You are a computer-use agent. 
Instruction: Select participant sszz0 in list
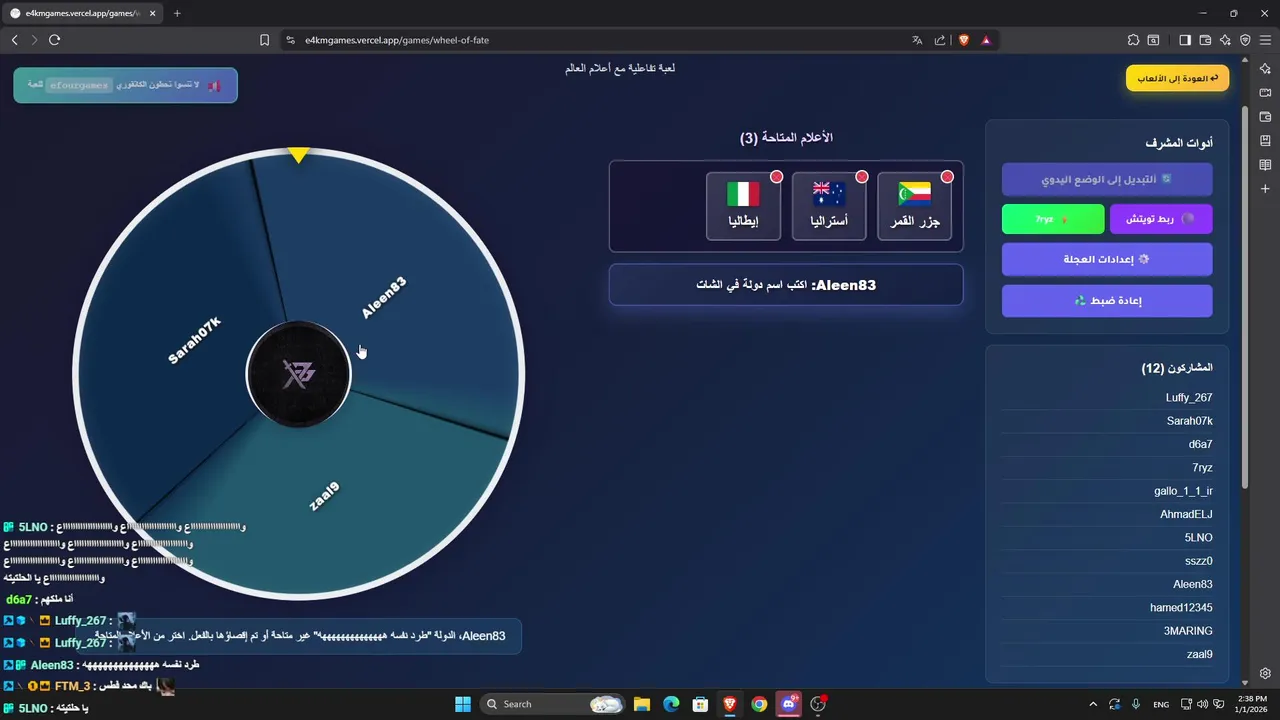(1107, 561)
